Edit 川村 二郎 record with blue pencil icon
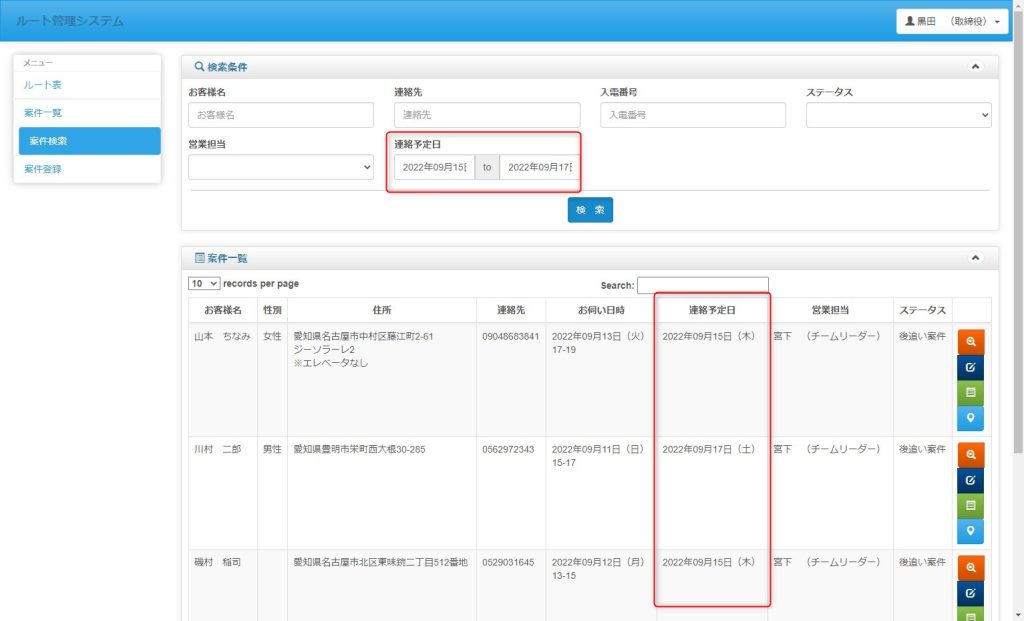 (x=970, y=481)
